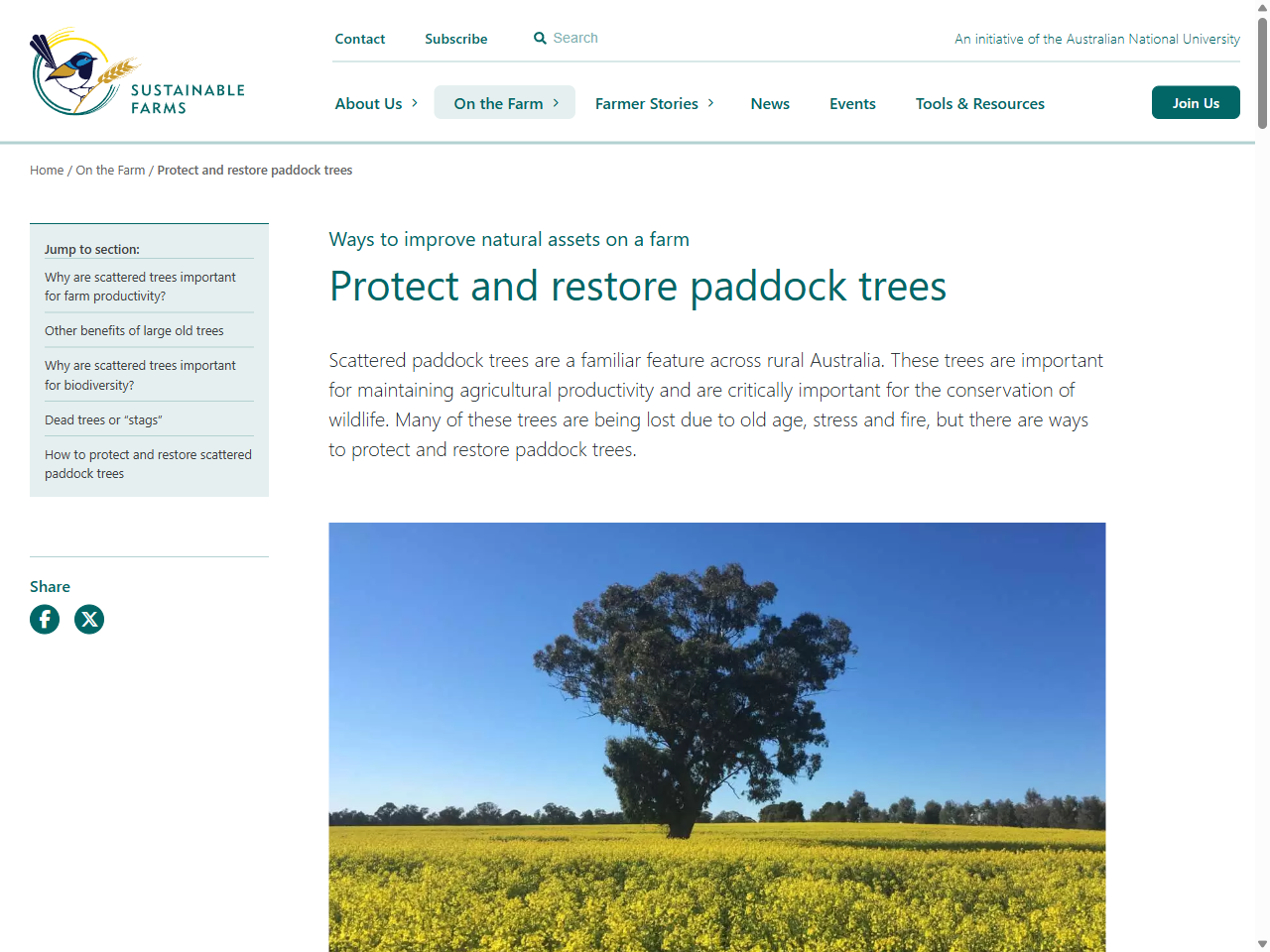Open the Events navigation item

pyautogui.click(x=852, y=103)
